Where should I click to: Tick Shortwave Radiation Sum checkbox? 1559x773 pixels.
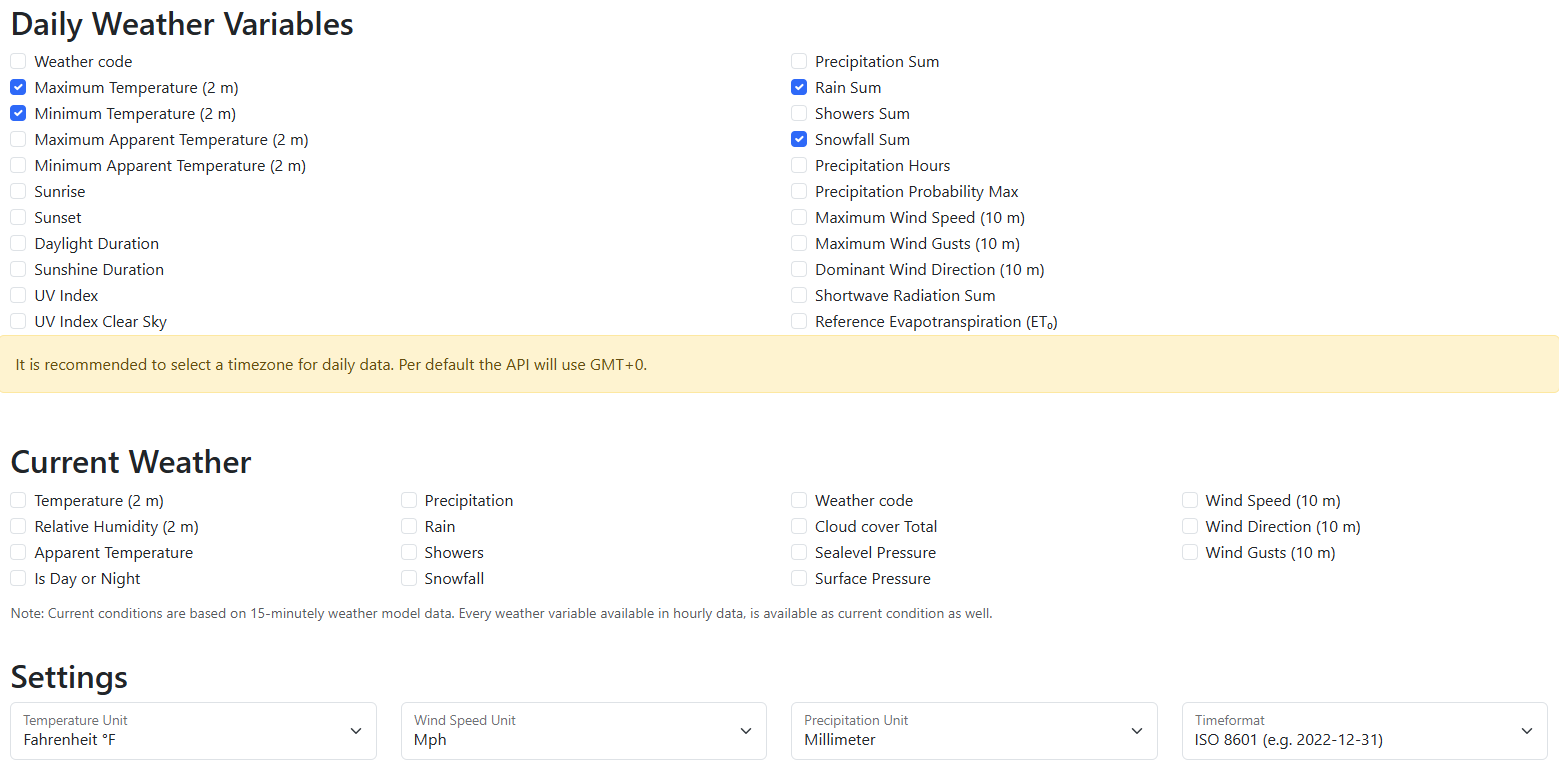799,296
